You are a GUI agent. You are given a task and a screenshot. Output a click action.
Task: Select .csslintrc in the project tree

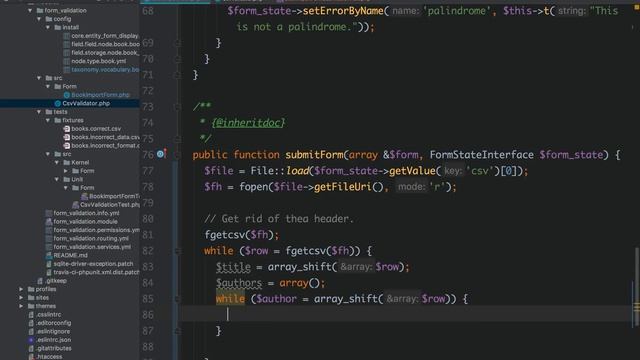49,314
